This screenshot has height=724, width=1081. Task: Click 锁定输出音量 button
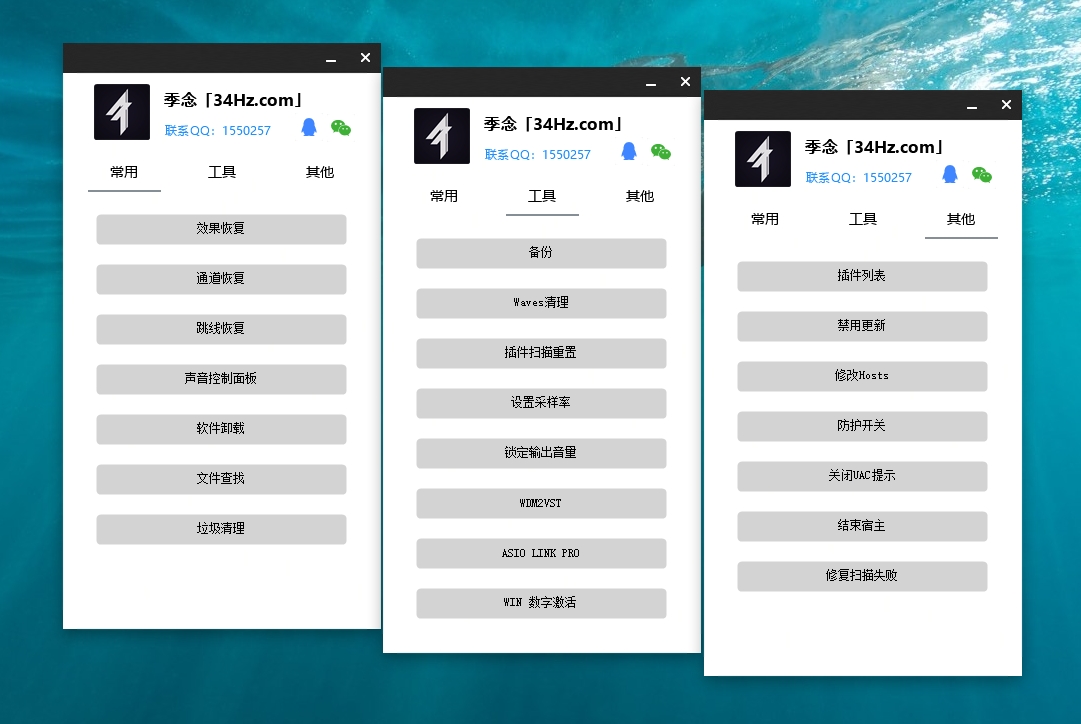click(x=541, y=453)
